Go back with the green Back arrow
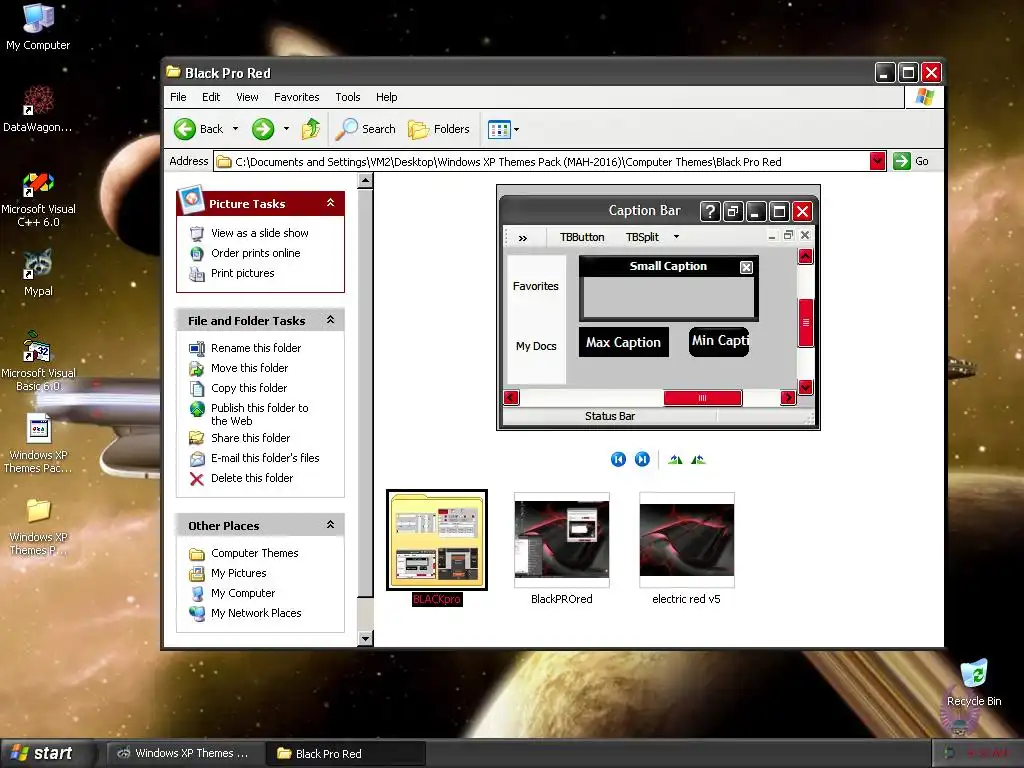The width and height of the screenshot is (1024, 768). [x=199, y=129]
